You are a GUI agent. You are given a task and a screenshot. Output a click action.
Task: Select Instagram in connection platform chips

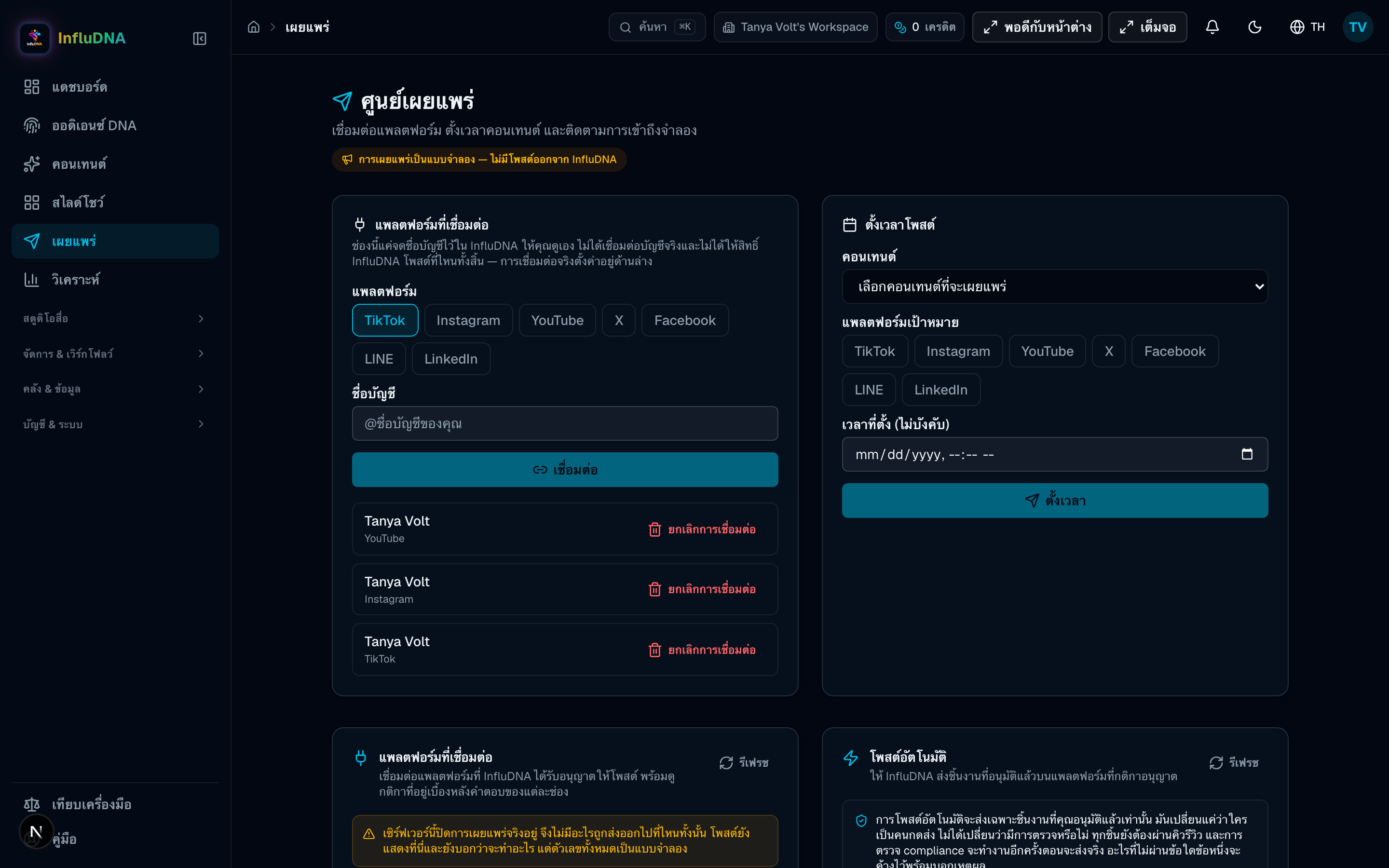coord(468,320)
